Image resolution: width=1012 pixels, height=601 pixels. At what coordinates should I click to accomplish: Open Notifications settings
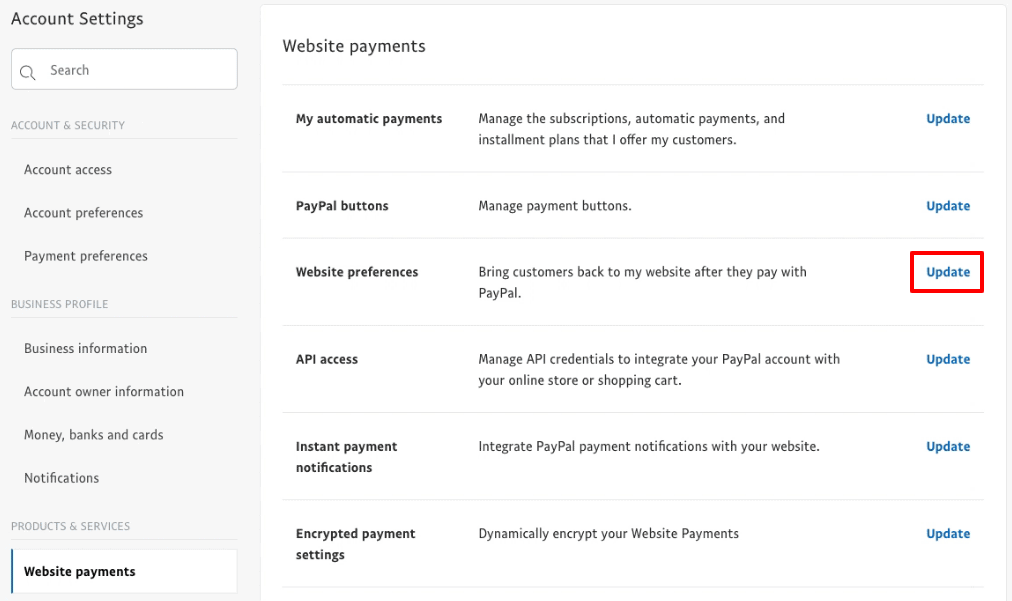point(61,477)
